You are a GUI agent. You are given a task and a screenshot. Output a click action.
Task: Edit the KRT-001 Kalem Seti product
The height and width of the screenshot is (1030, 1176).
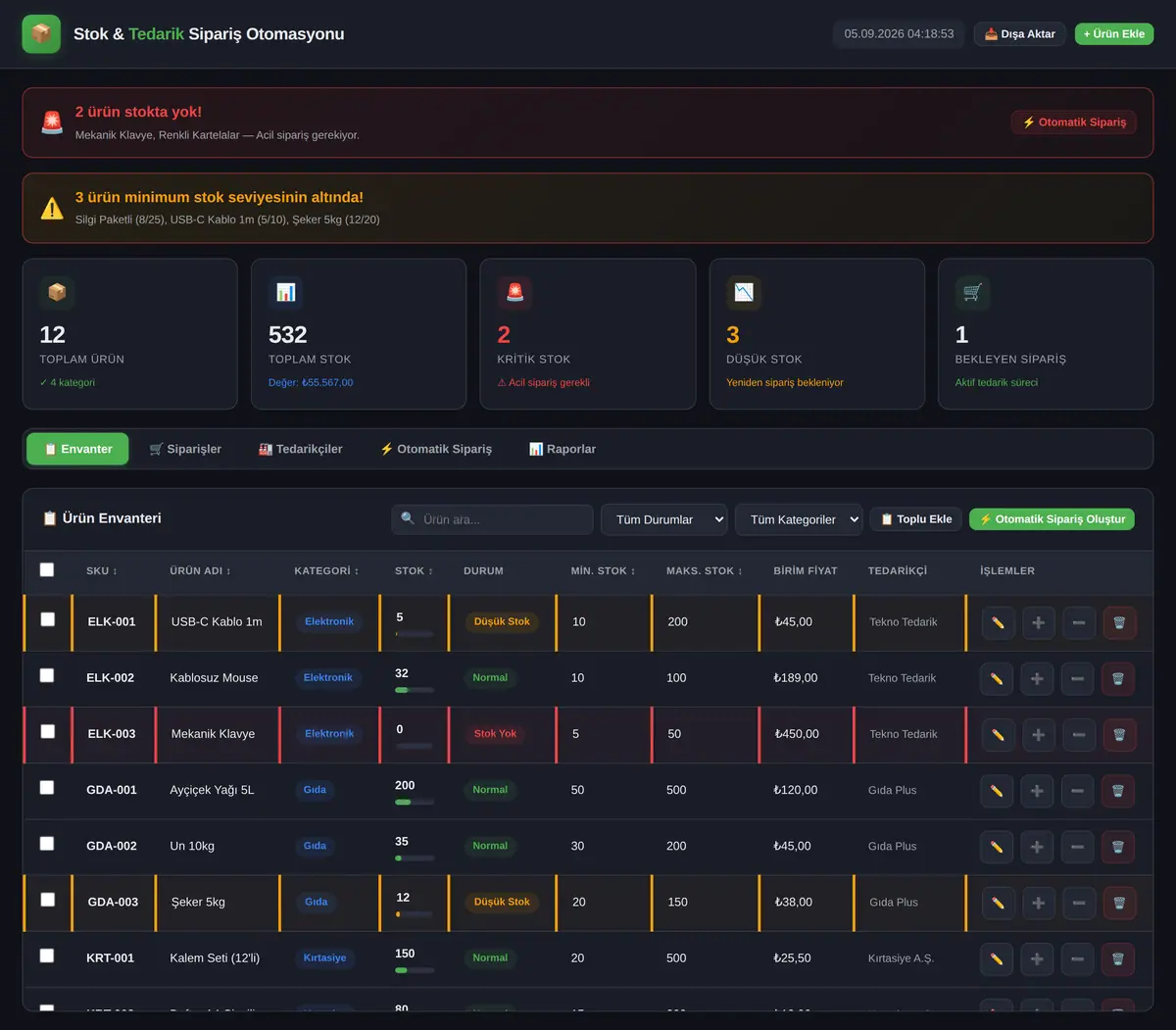(997, 958)
